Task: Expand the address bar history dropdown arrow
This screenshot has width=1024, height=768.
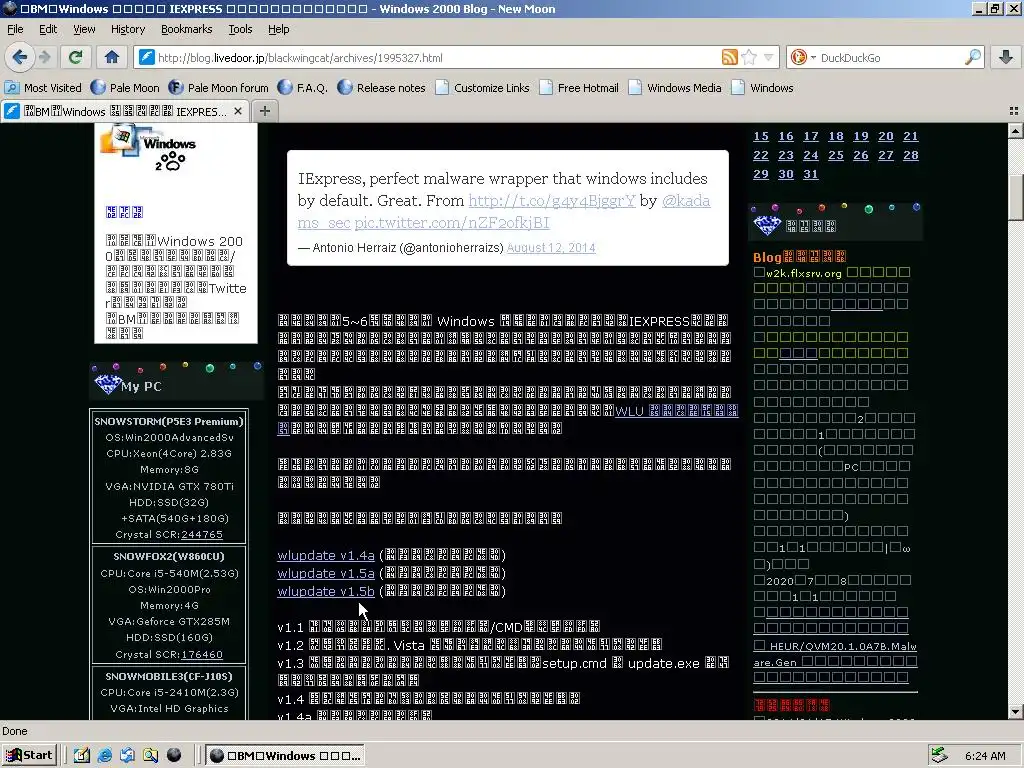Action: pos(769,57)
